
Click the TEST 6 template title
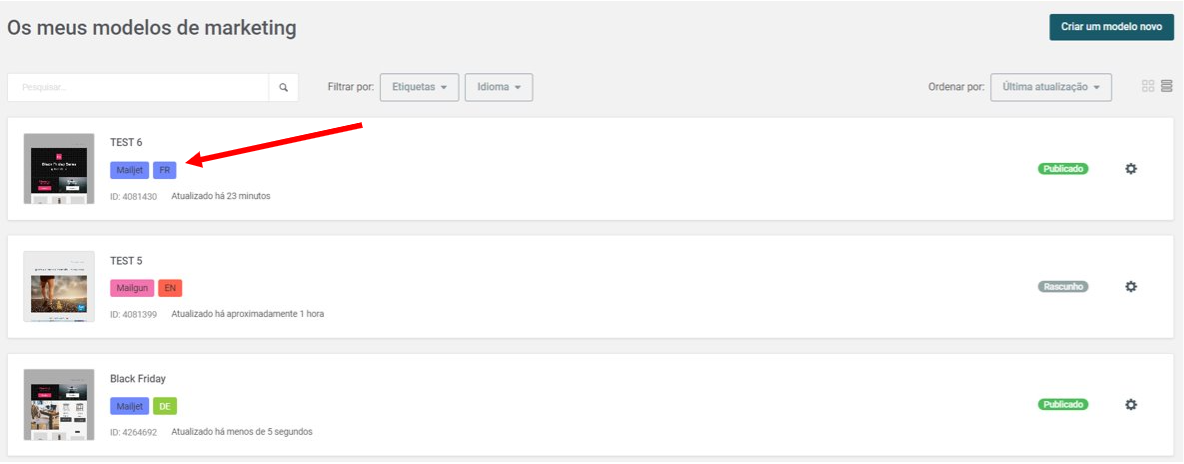(126, 142)
